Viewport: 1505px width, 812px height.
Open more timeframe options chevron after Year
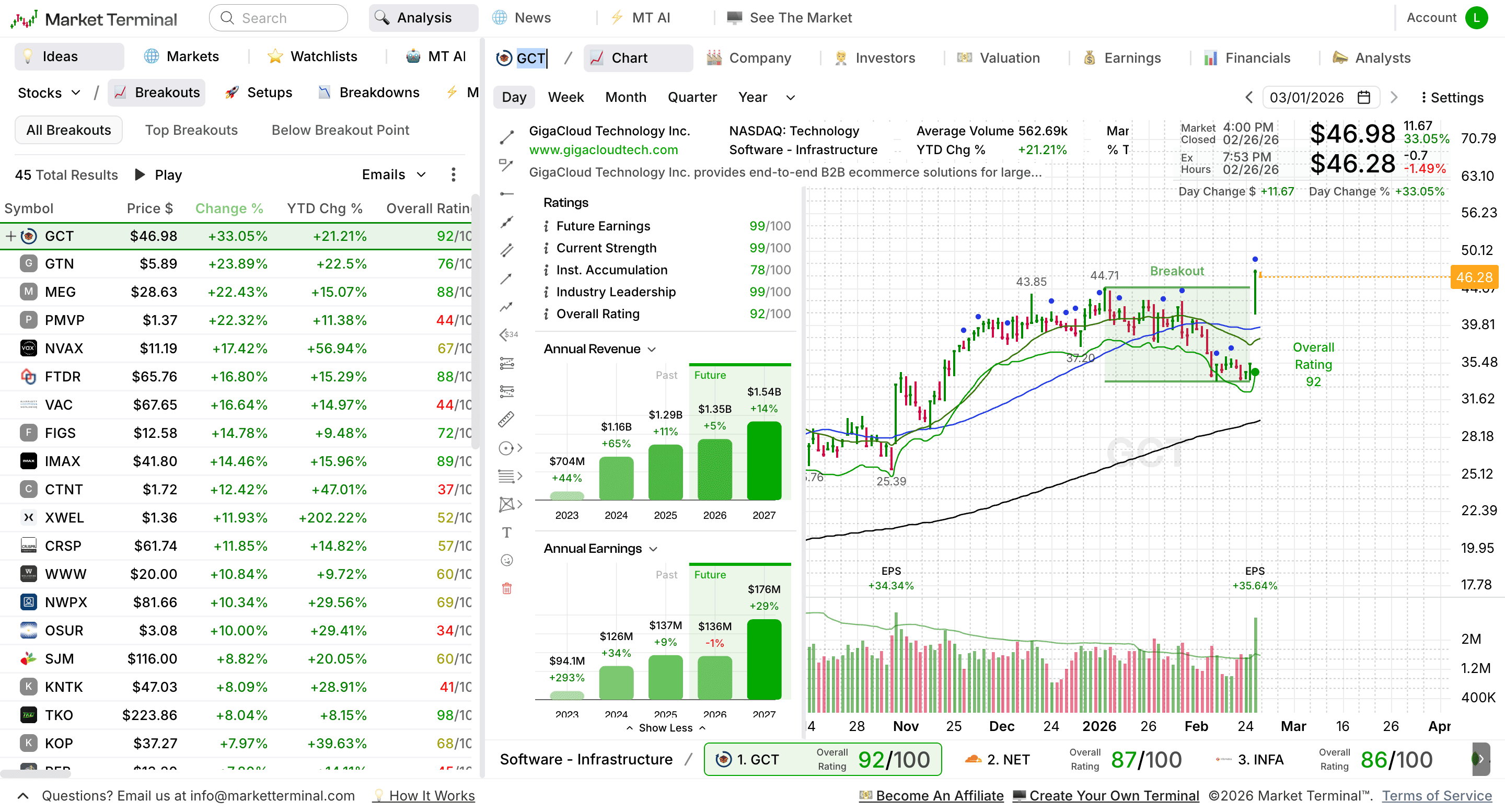click(791, 98)
